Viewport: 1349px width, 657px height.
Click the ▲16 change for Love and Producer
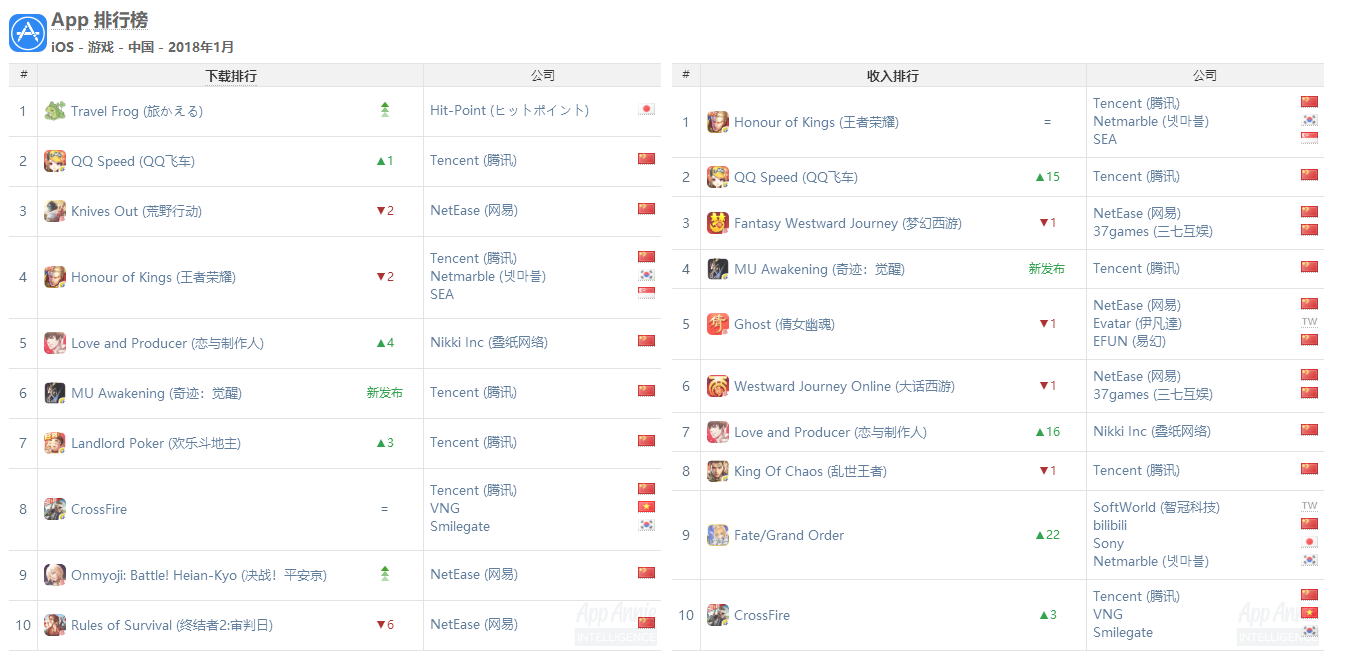tap(1047, 432)
